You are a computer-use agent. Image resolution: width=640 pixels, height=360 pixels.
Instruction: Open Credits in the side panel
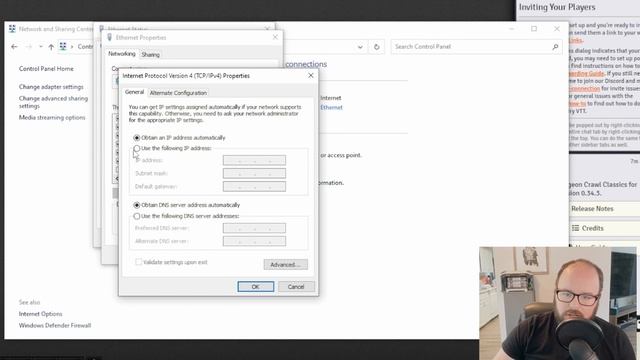592,228
